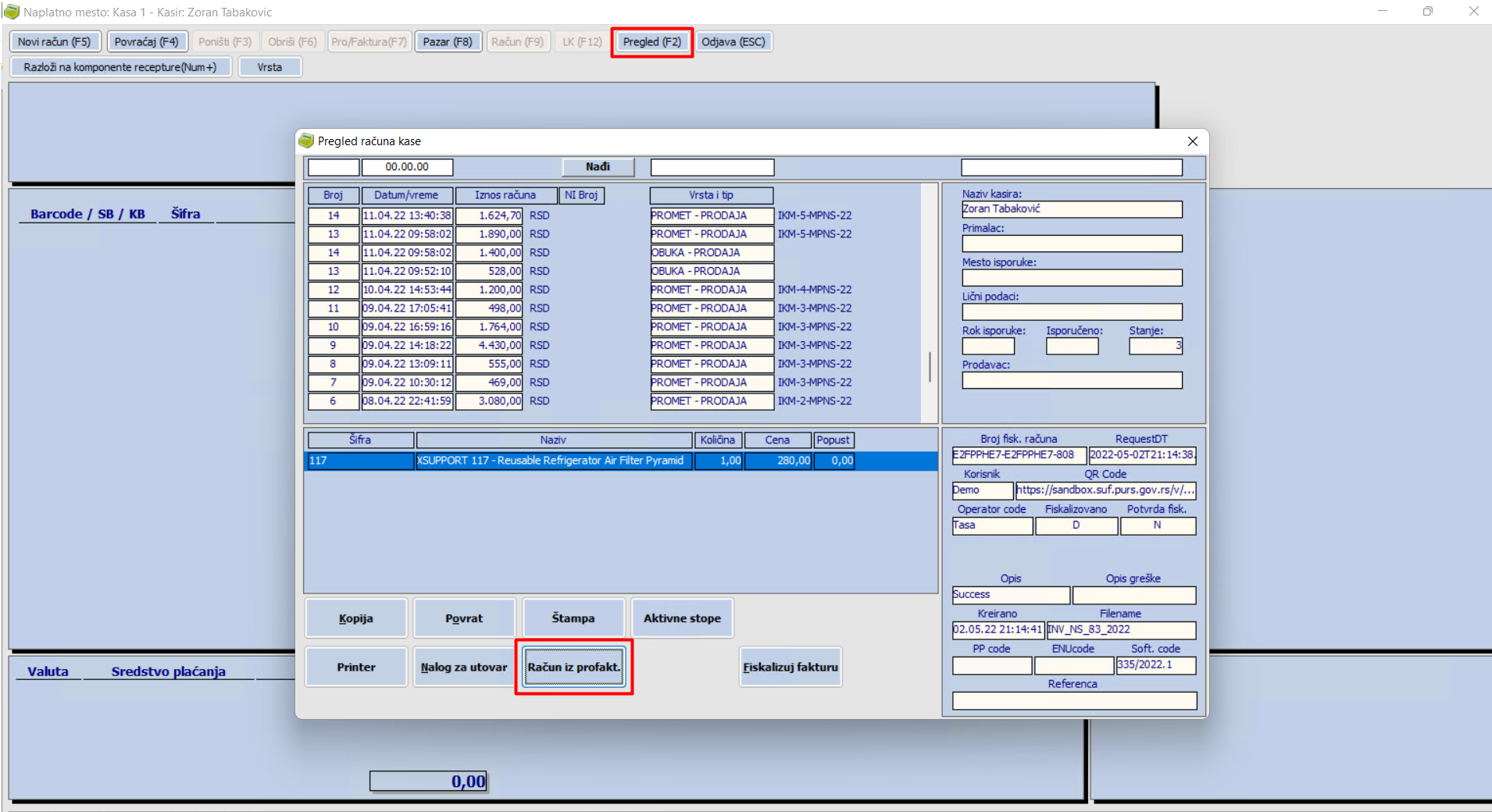Click the Naziv kasira field with Zoran Tabaković
The height and width of the screenshot is (812, 1492).
[x=1072, y=209]
